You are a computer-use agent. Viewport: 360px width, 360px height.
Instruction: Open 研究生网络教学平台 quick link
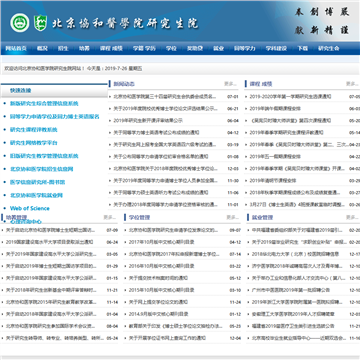tap(34, 143)
